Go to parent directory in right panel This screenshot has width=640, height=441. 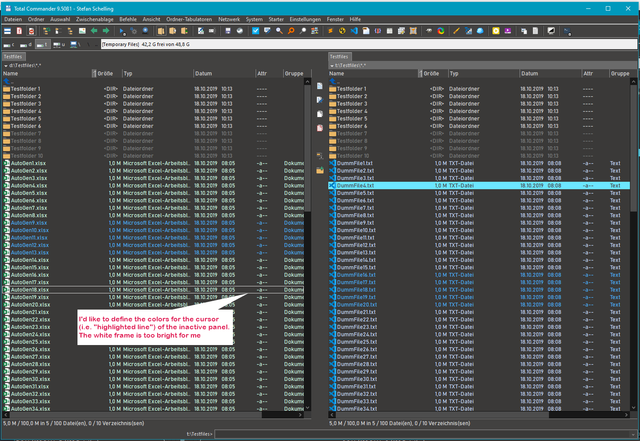pyautogui.click(x=479, y=82)
